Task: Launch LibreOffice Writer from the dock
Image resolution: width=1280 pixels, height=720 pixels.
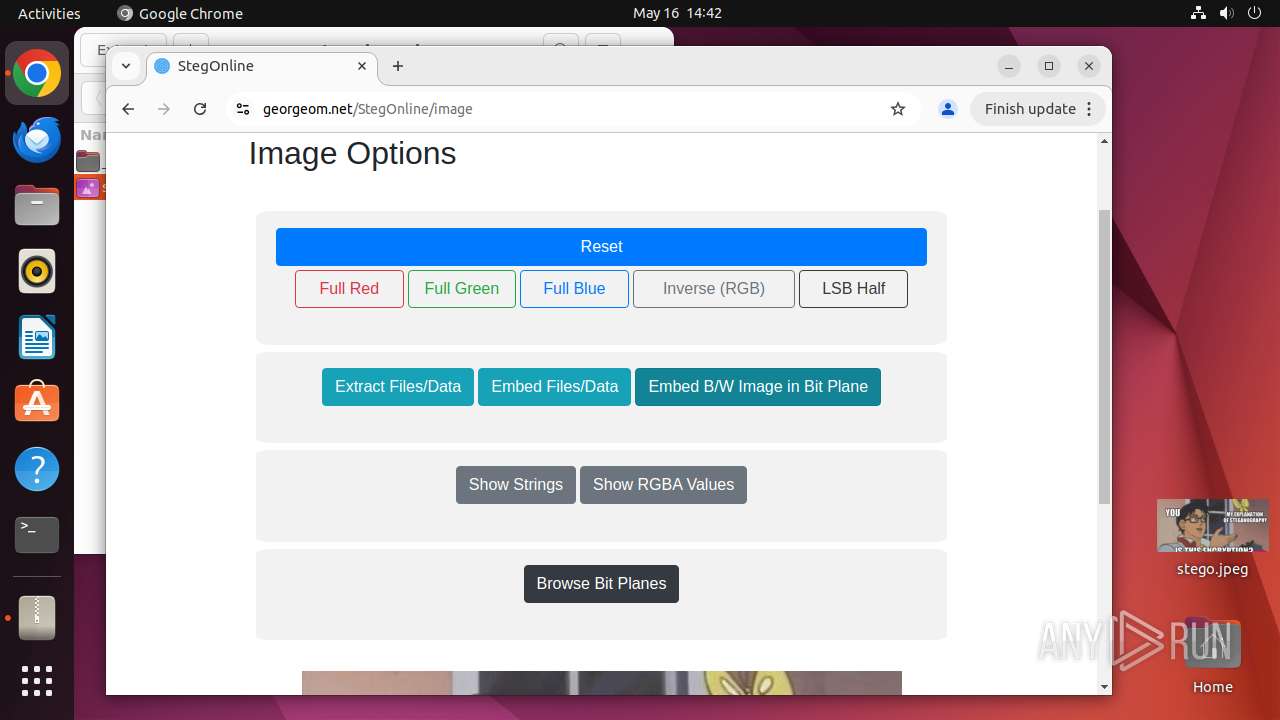Action: coord(37,337)
